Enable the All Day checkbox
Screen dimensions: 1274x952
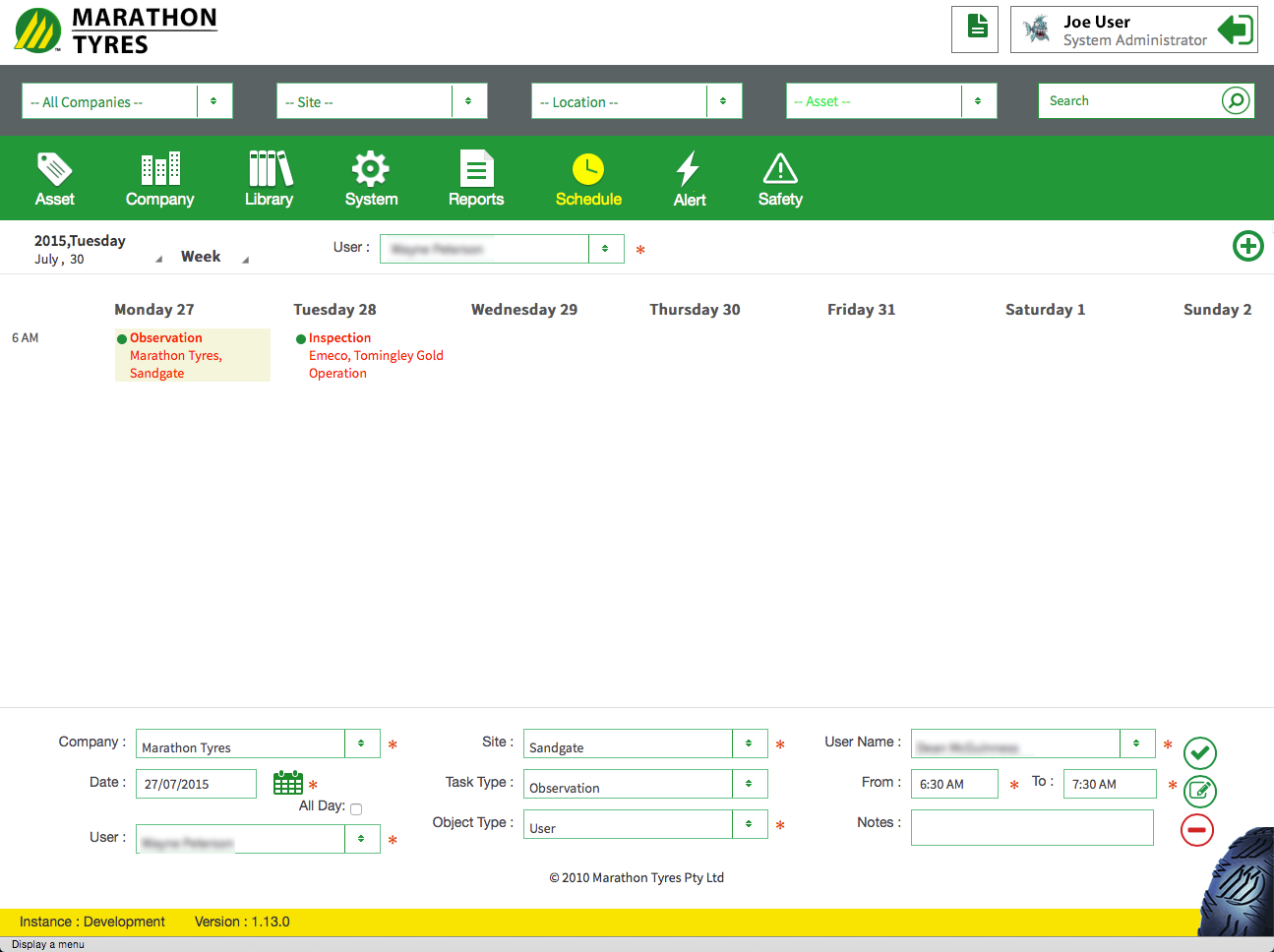point(356,809)
